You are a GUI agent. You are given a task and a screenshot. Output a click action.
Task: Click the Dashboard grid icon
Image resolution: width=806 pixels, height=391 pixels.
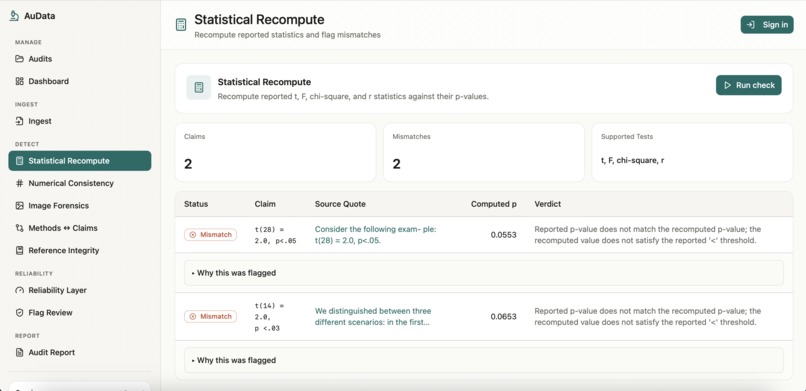click(20, 81)
